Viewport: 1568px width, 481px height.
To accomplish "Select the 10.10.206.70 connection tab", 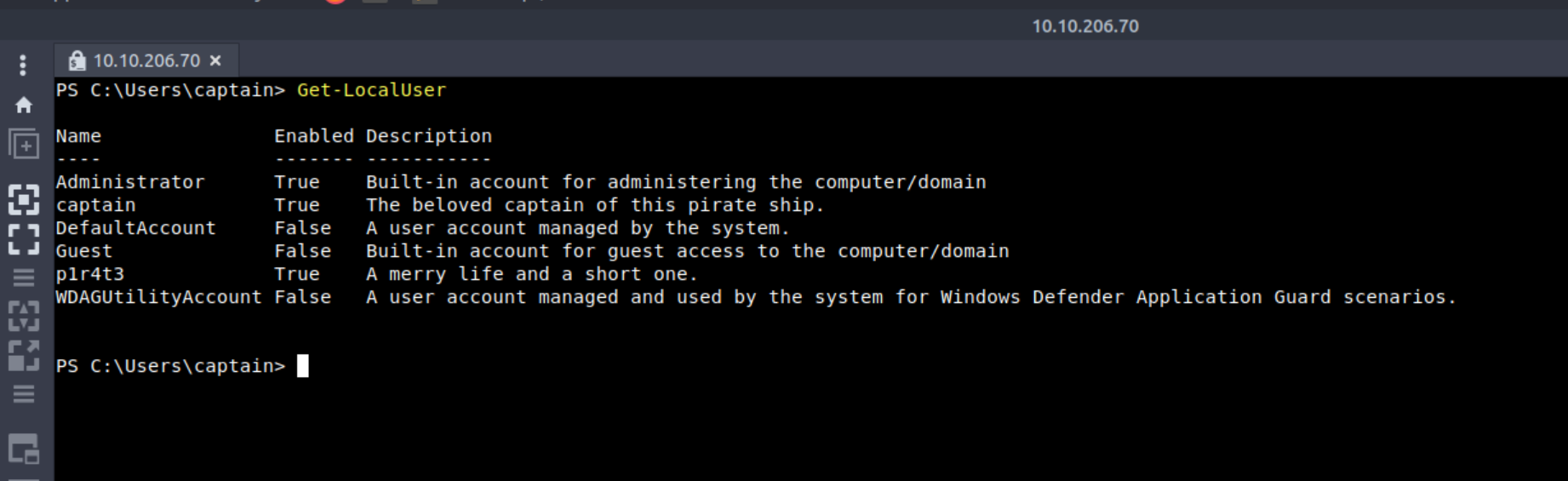I will [x=146, y=60].
